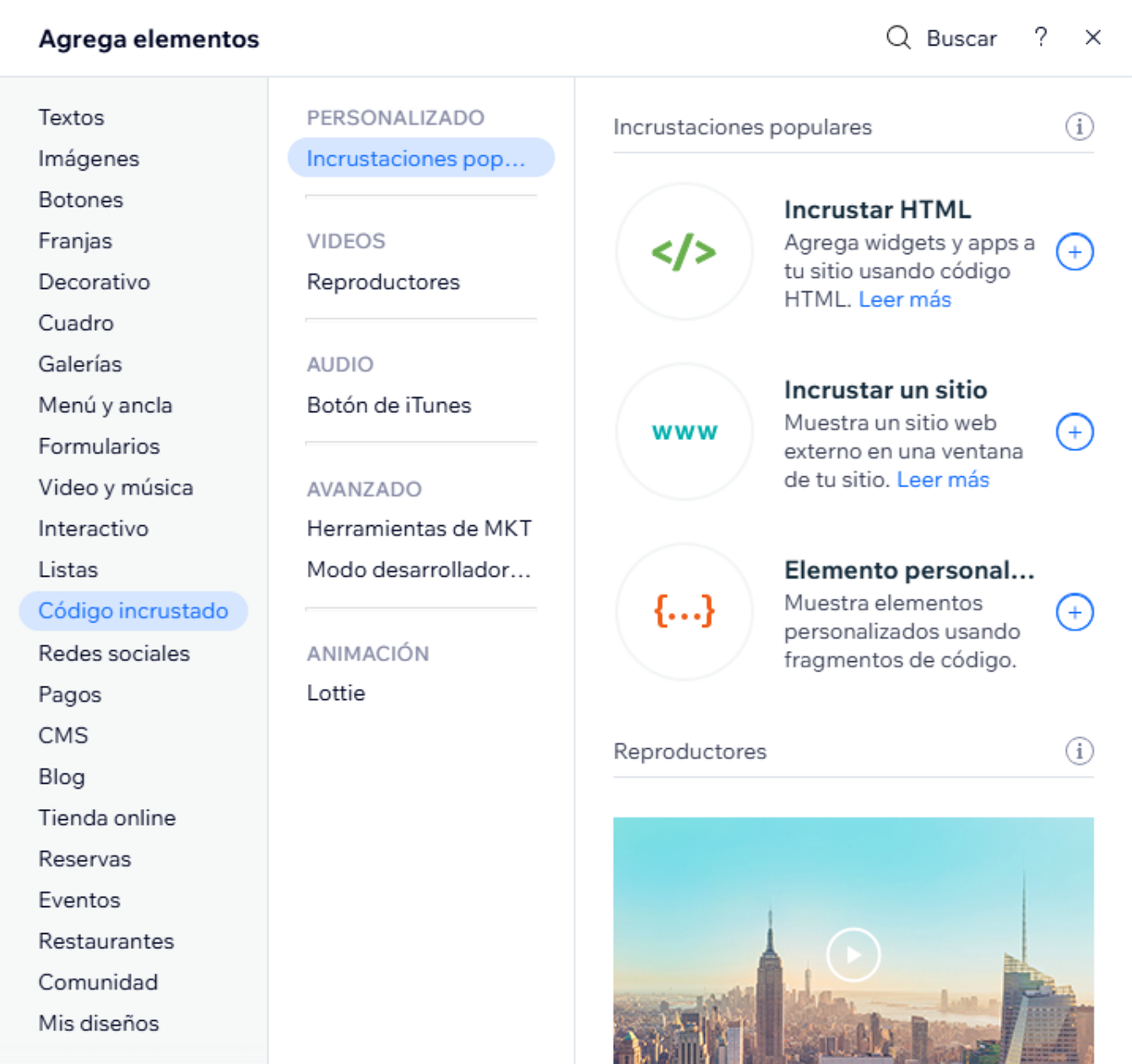The width and height of the screenshot is (1132, 1064).
Task: Open the Video y música category
Action: click(116, 487)
